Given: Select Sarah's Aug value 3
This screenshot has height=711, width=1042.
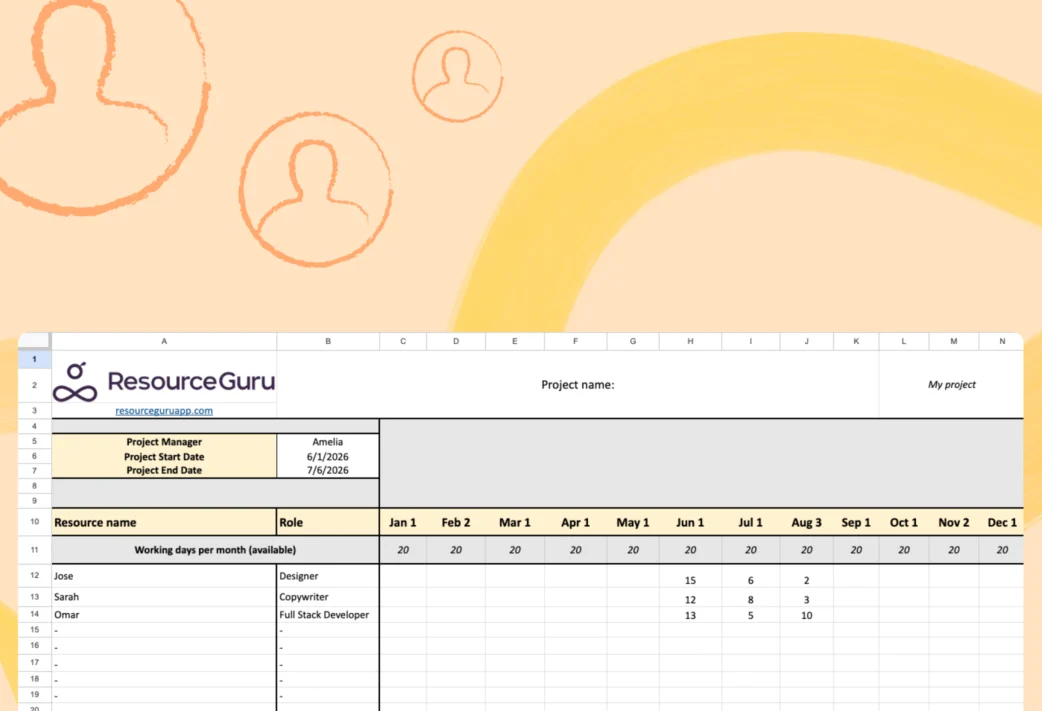Looking at the screenshot, I should point(806,599).
